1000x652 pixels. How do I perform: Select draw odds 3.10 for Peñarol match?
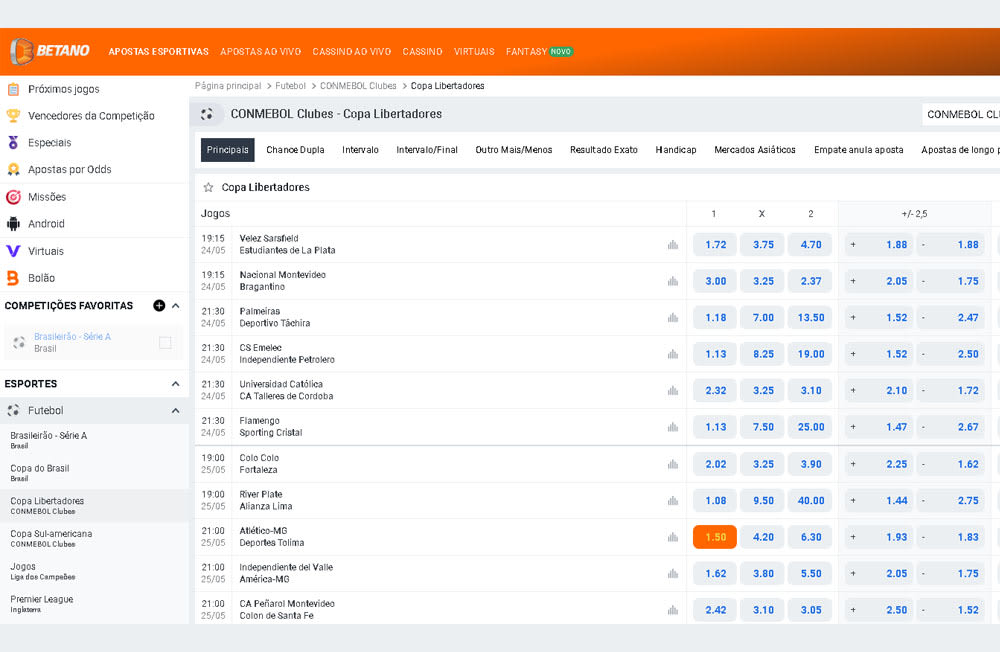pos(763,610)
